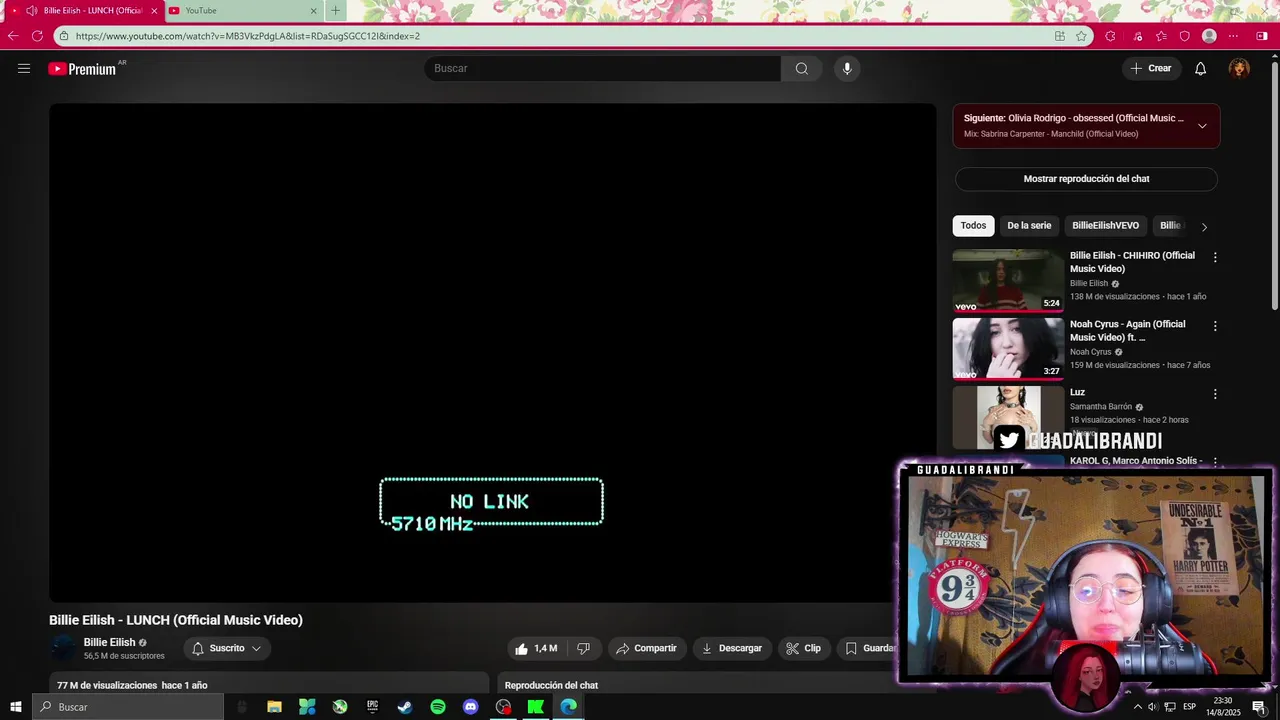Open more options for Luz video
This screenshot has height=720, width=1280.
click(1215, 394)
